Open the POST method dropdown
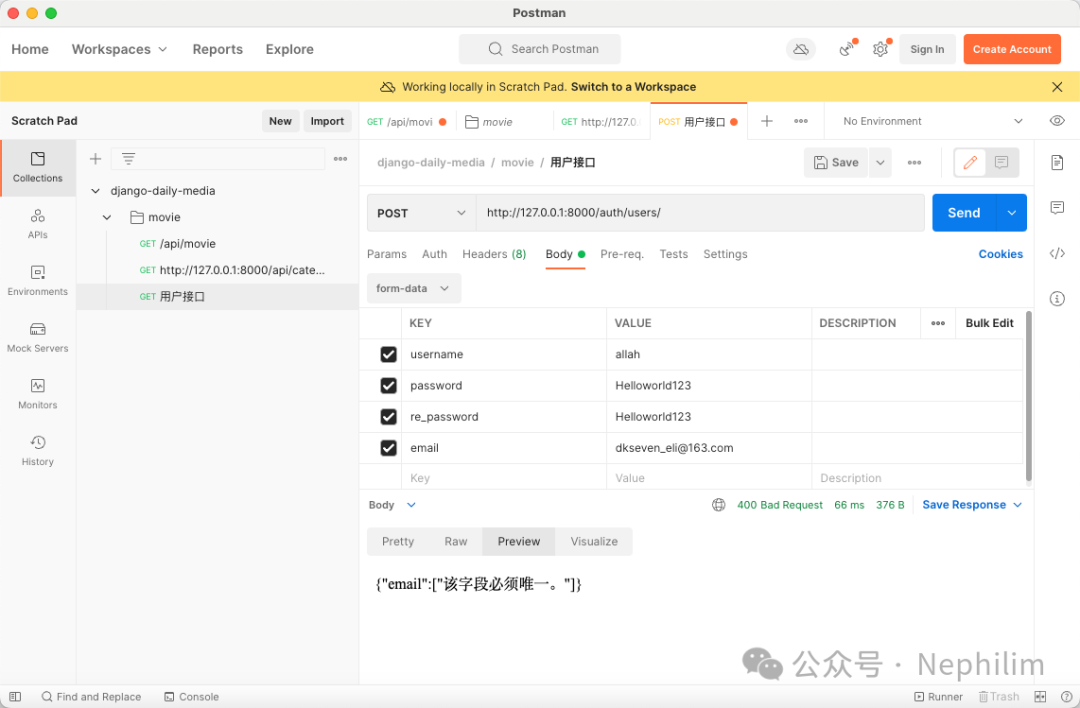The width and height of the screenshot is (1080, 708). [x=422, y=213]
